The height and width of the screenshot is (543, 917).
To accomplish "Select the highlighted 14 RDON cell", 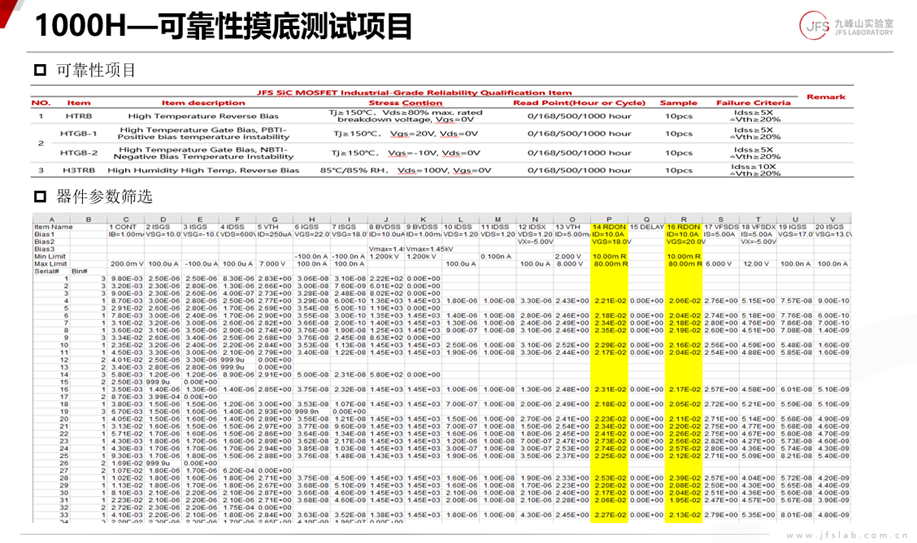I will pyautogui.click(x=609, y=227).
